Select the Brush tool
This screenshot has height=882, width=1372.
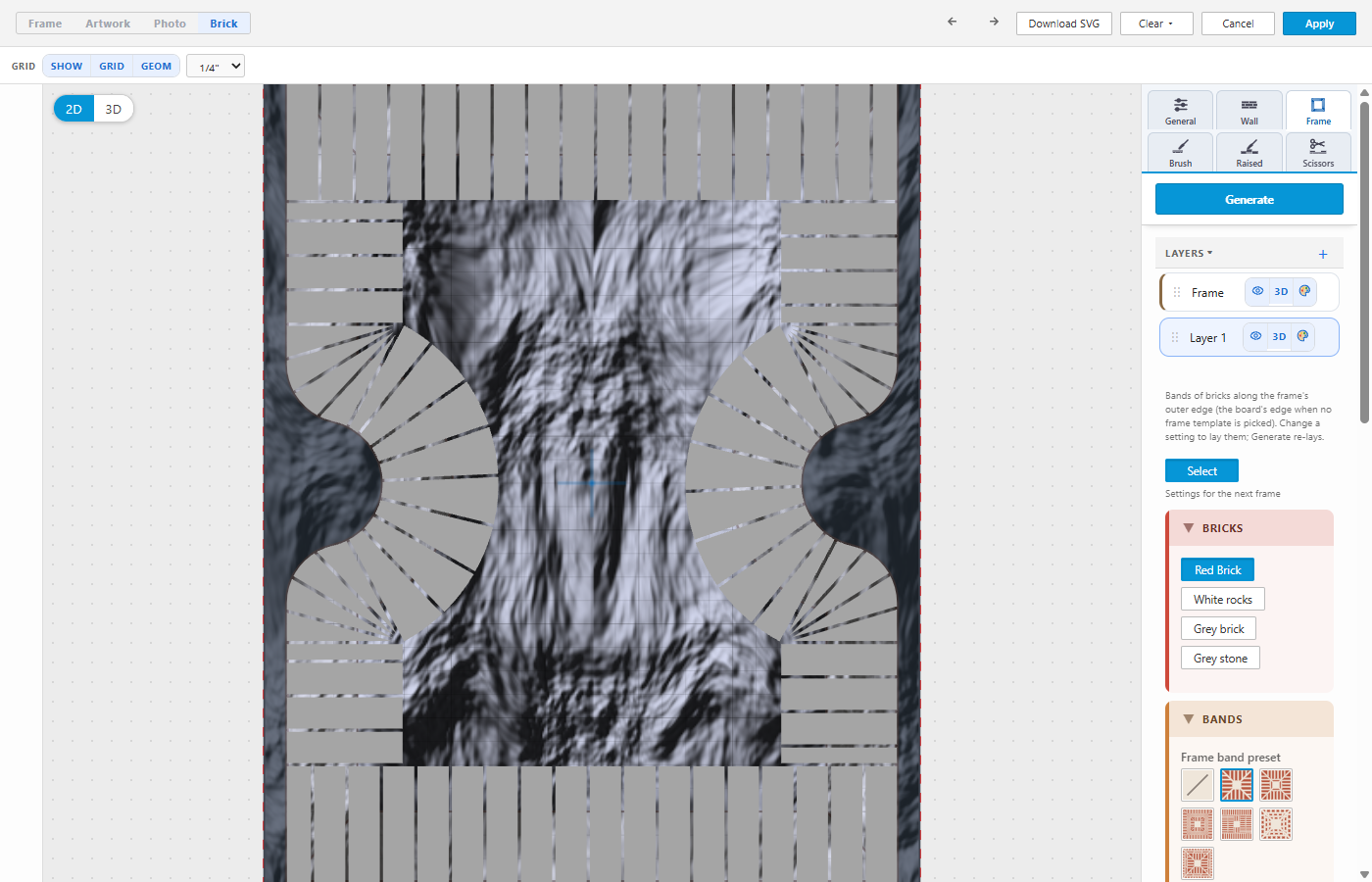(x=1181, y=152)
